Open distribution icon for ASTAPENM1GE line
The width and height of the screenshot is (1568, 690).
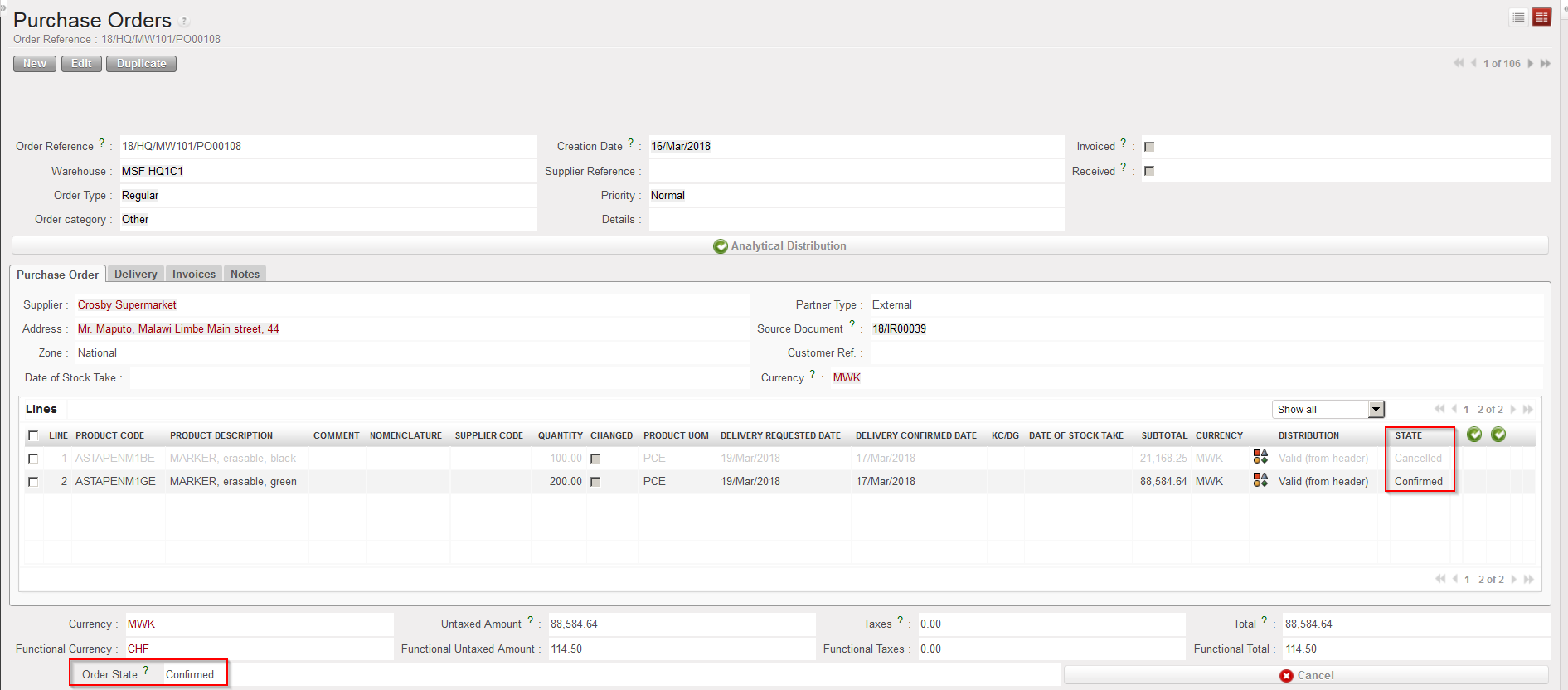pos(1260,480)
